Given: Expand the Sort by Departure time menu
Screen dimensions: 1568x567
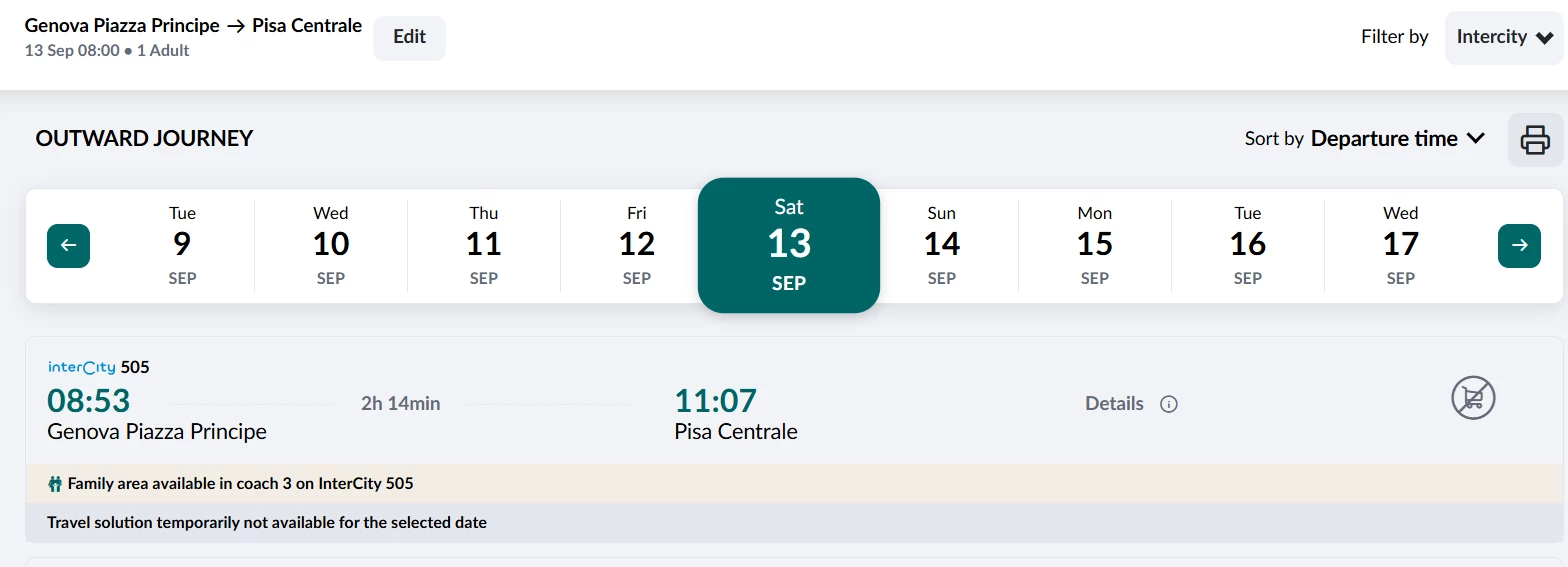Looking at the screenshot, I should 1365,139.
